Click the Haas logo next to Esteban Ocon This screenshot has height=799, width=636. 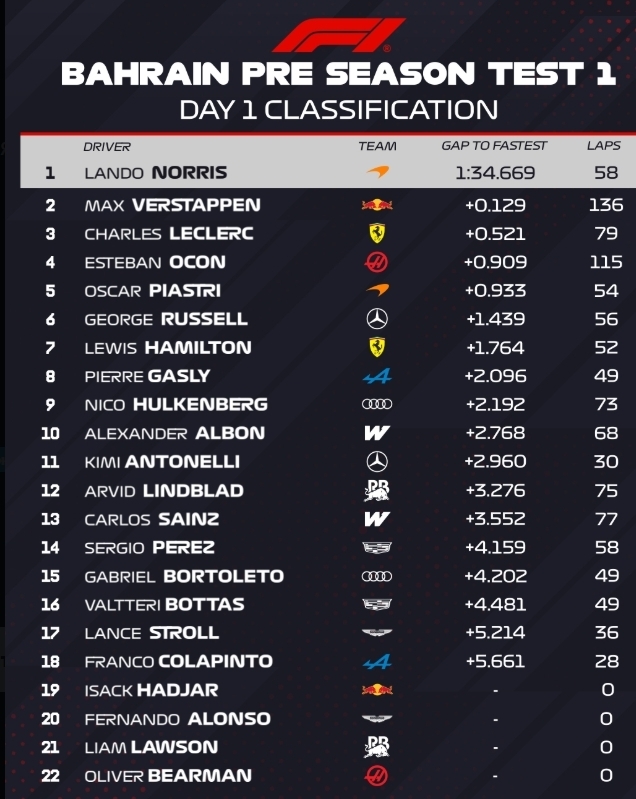pos(377,262)
